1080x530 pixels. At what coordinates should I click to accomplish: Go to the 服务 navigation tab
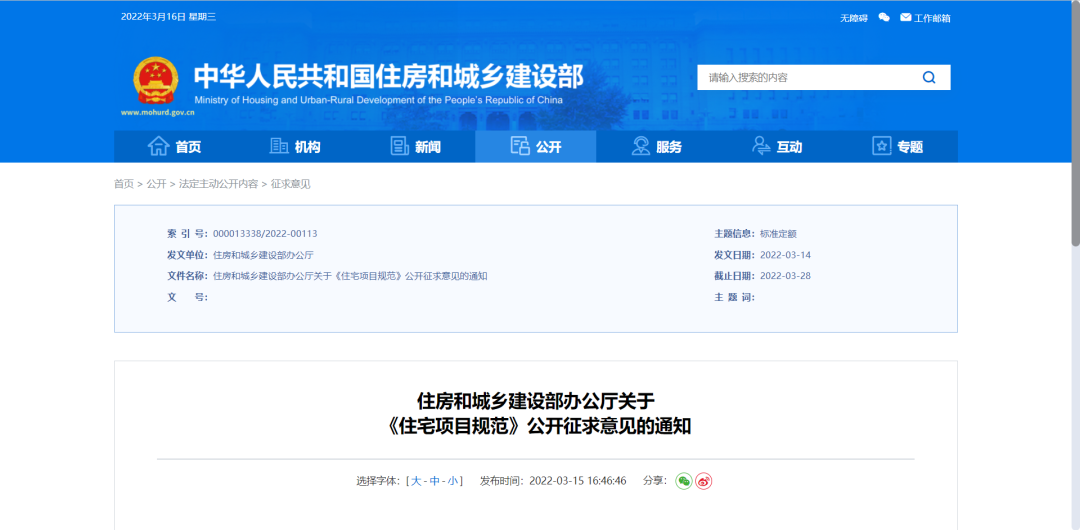656,147
